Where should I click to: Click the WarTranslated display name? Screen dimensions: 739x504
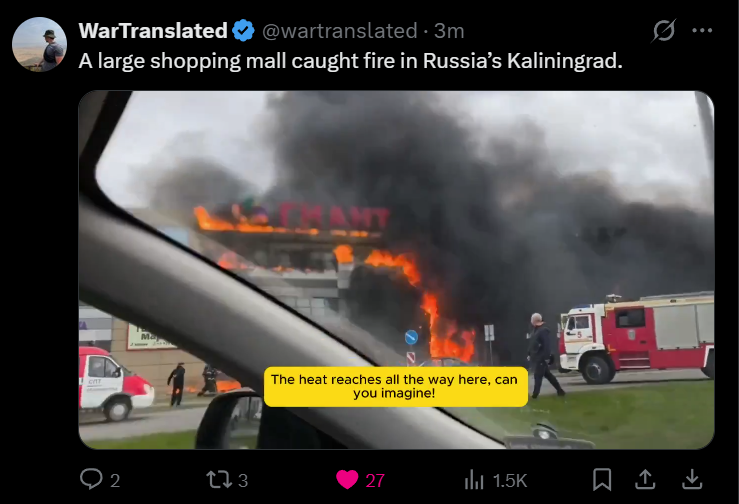point(153,31)
